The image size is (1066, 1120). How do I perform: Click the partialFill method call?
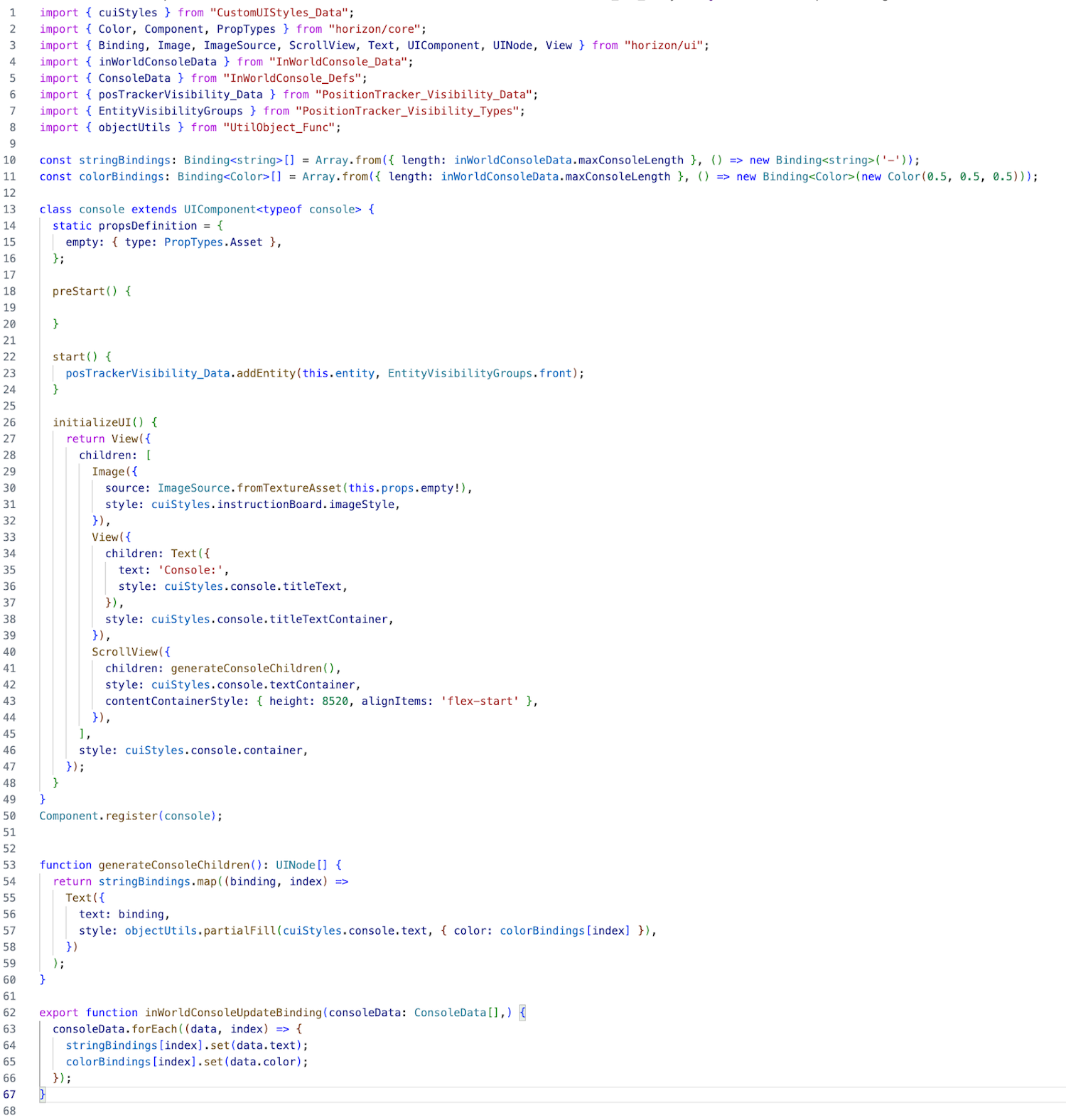pyautogui.click(x=239, y=930)
